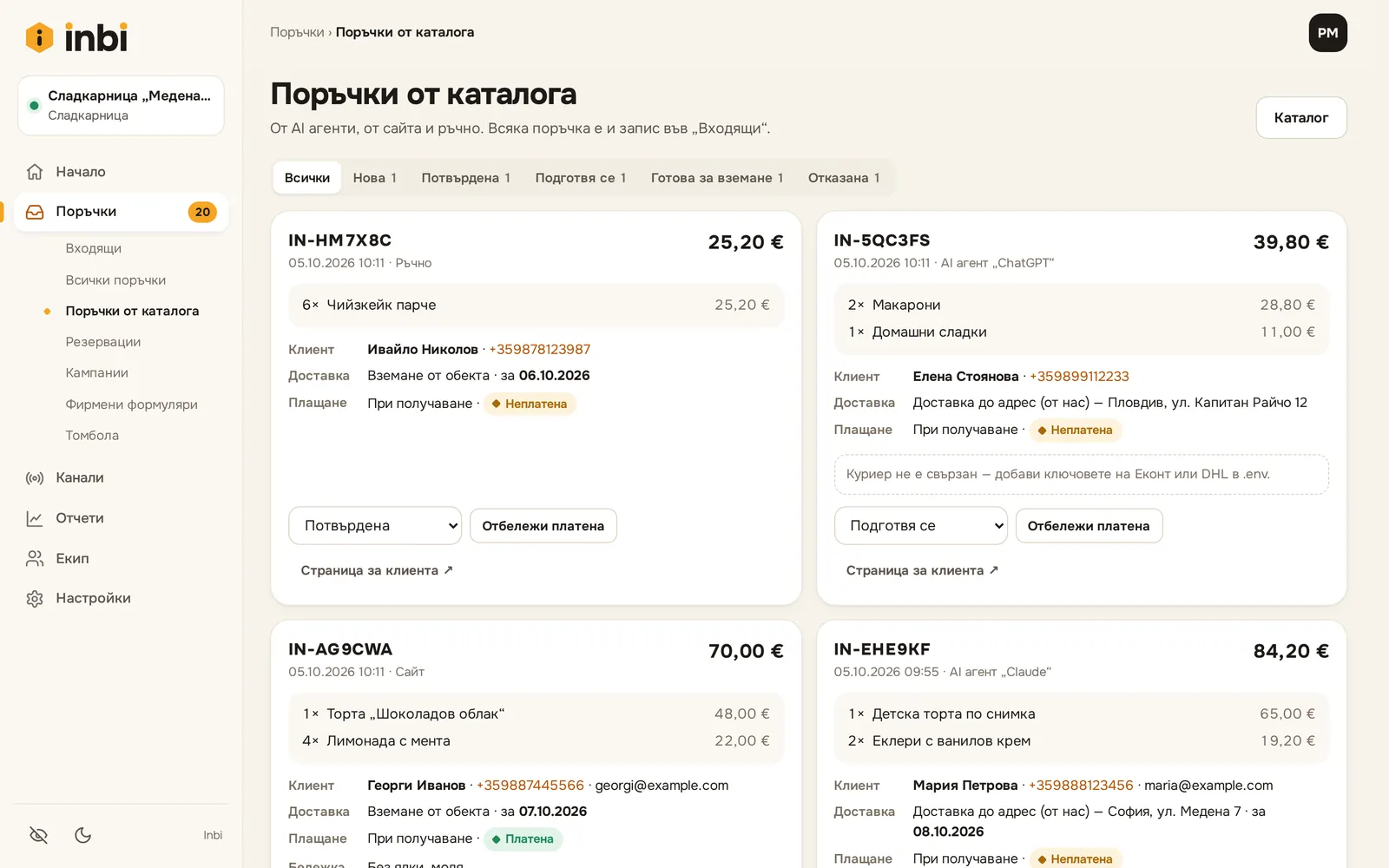Mark order IN-HM7X8C as paid
Screen dimensions: 1389x868
click(x=543, y=526)
